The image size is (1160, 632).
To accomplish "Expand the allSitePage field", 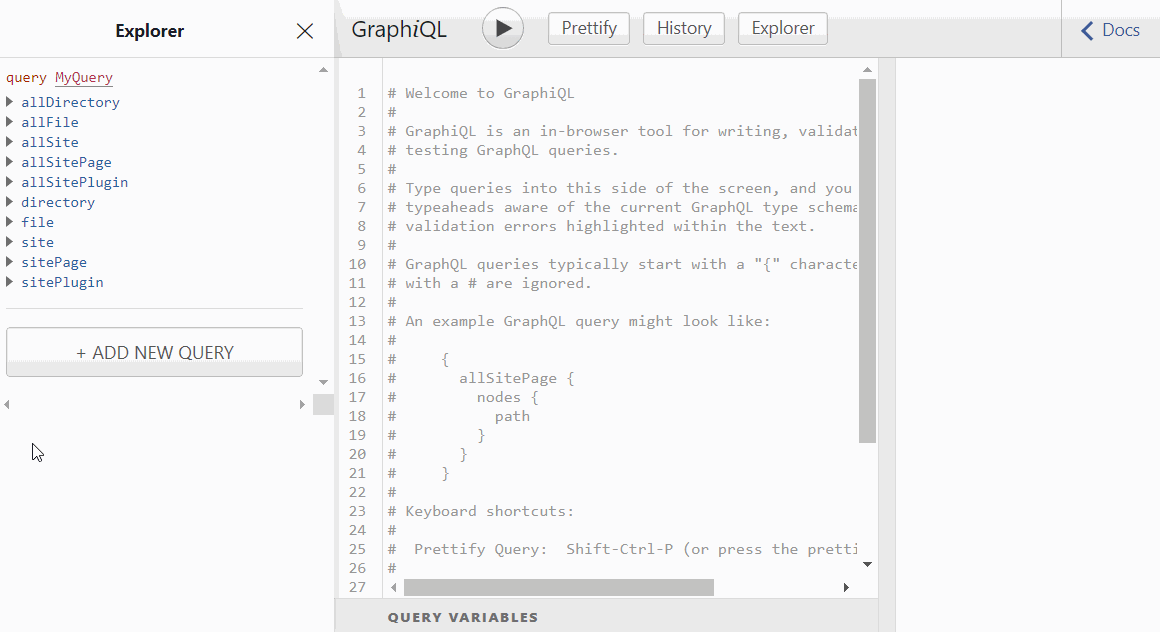I will pyautogui.click(x=10, y=161).
